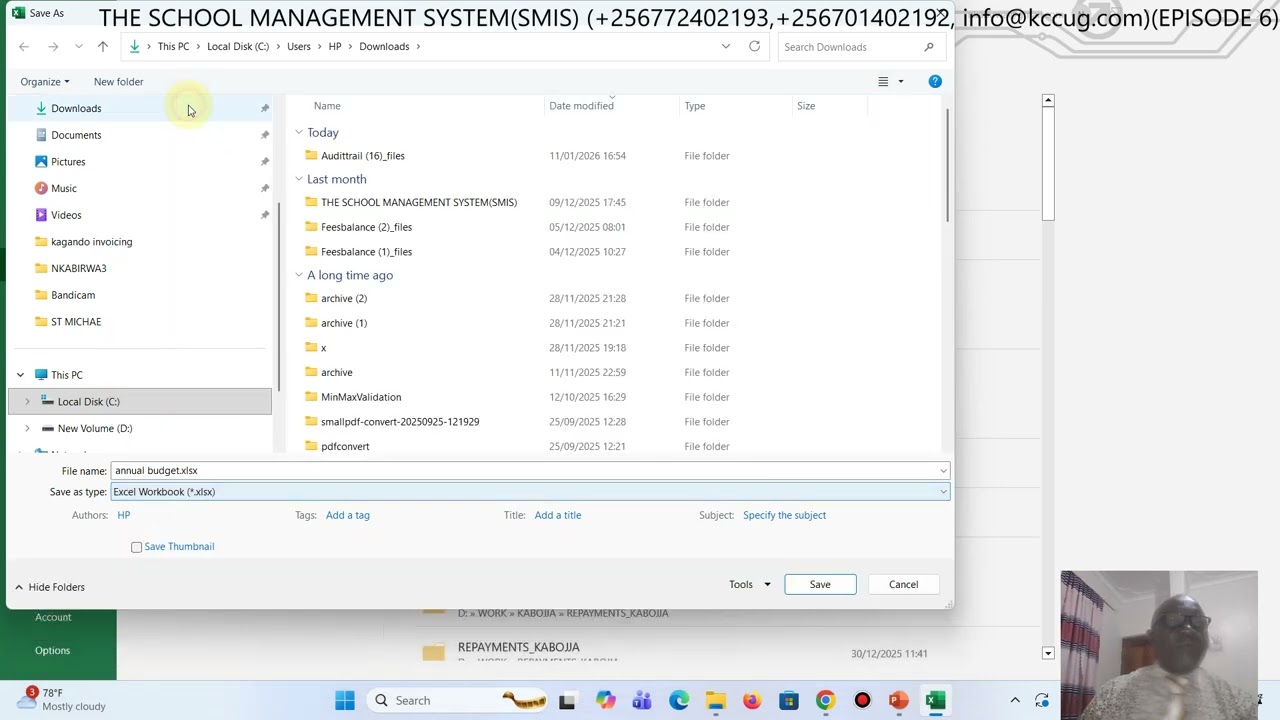This screenshot has height=720, width=1280.
Task: Open Options in Excel backstage
Action: (x=52, y=651)
